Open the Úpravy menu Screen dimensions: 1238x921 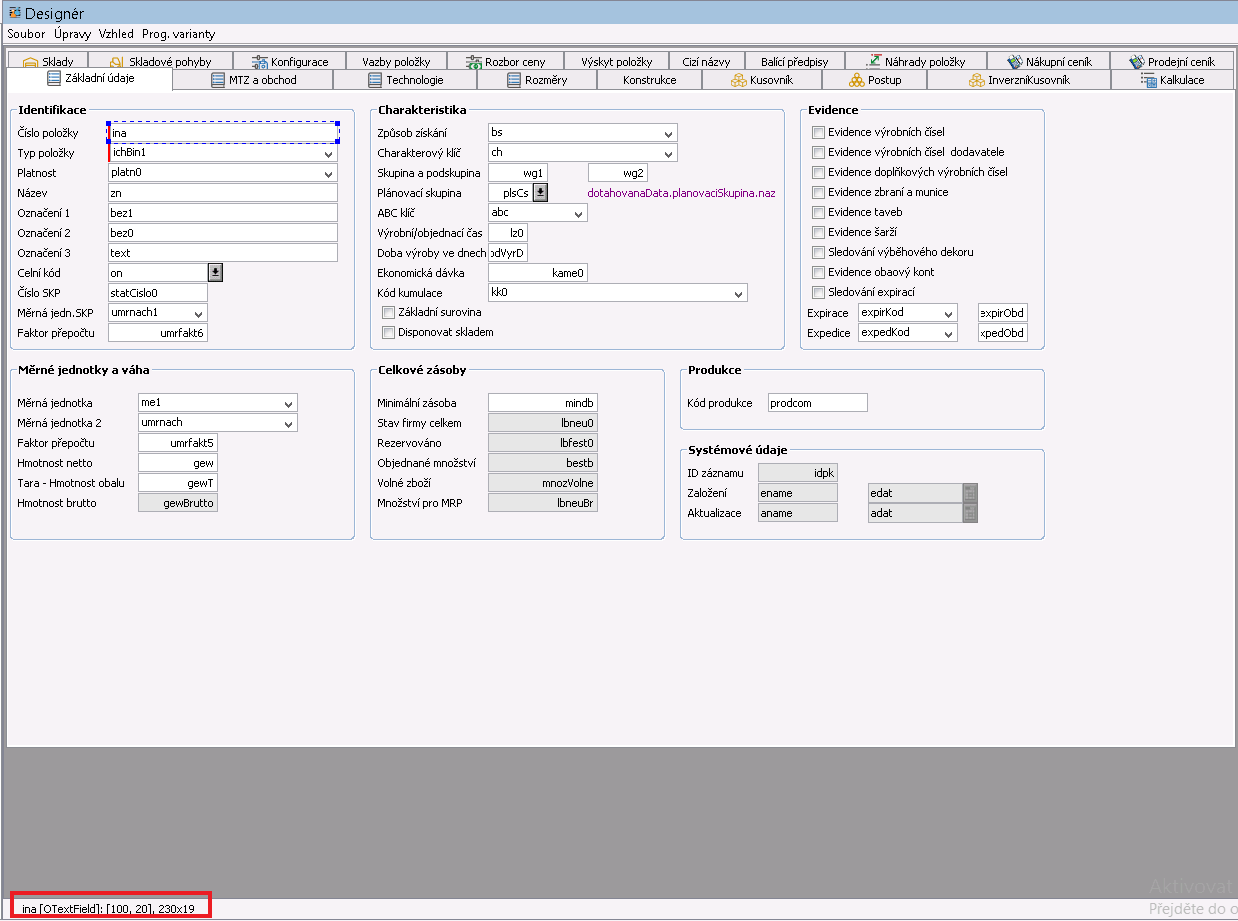(72, 34)
